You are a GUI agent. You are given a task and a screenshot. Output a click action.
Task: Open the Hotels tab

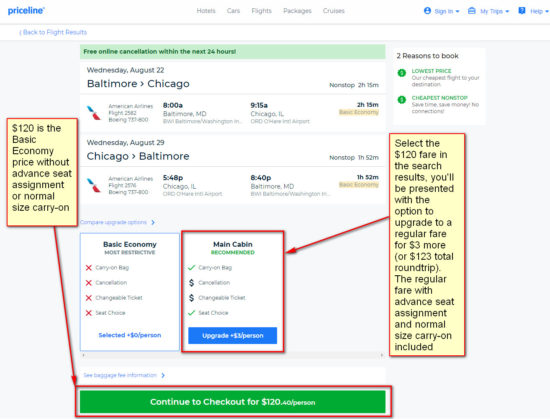tap(206, 11)
